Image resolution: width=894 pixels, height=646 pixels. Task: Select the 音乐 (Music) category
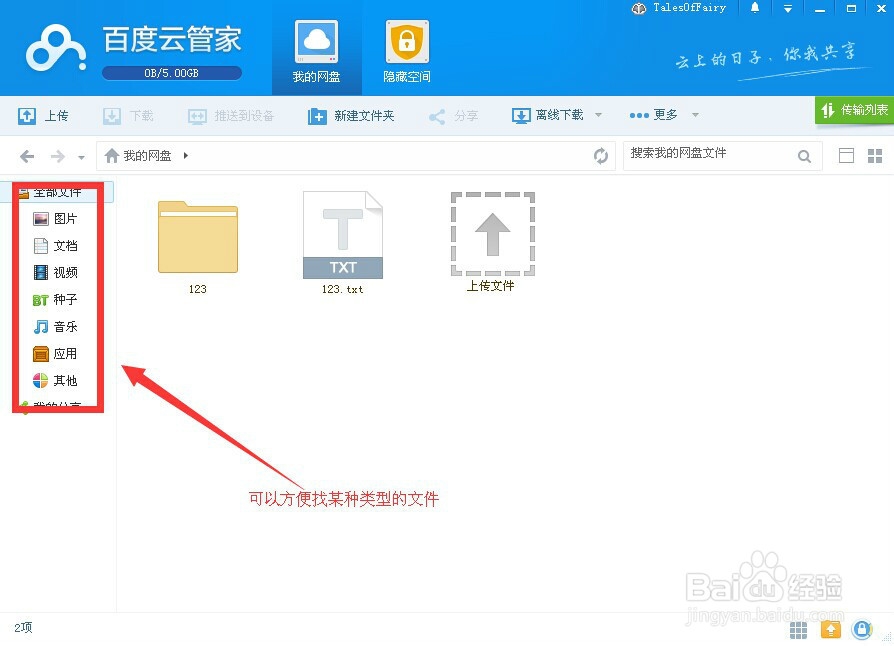[x=66, y=326]
